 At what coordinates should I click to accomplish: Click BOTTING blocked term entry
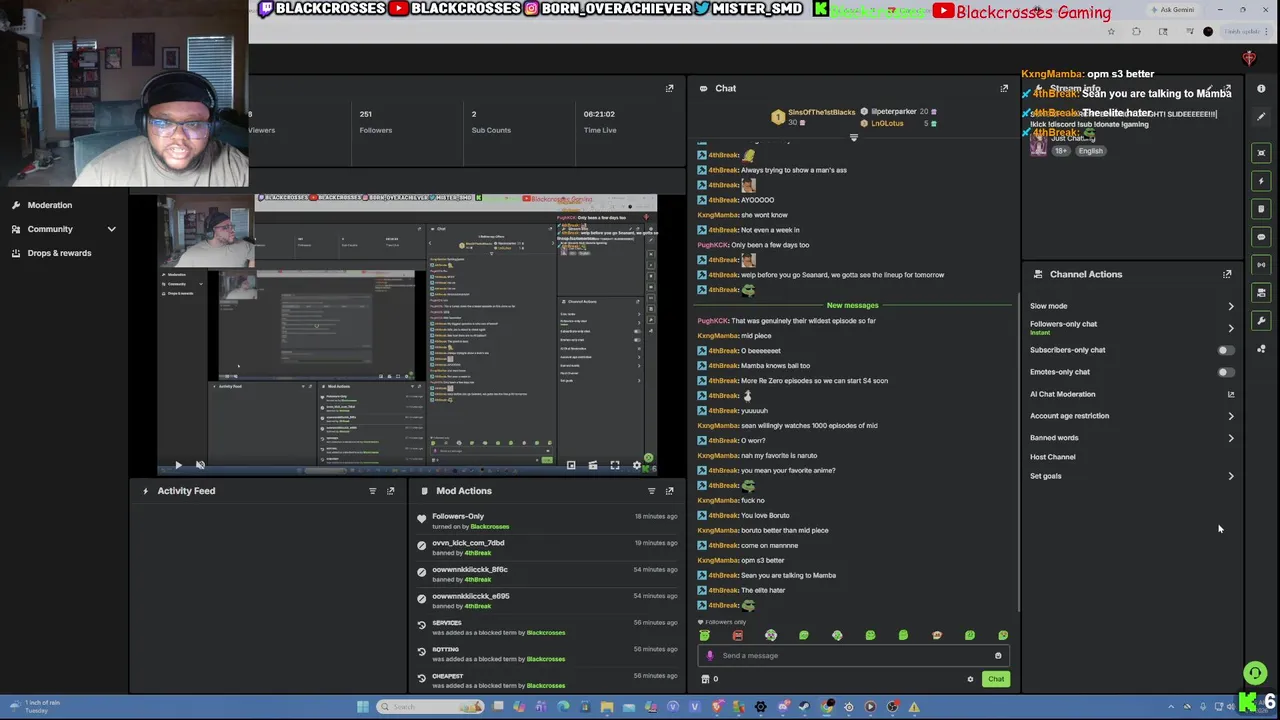446,650
